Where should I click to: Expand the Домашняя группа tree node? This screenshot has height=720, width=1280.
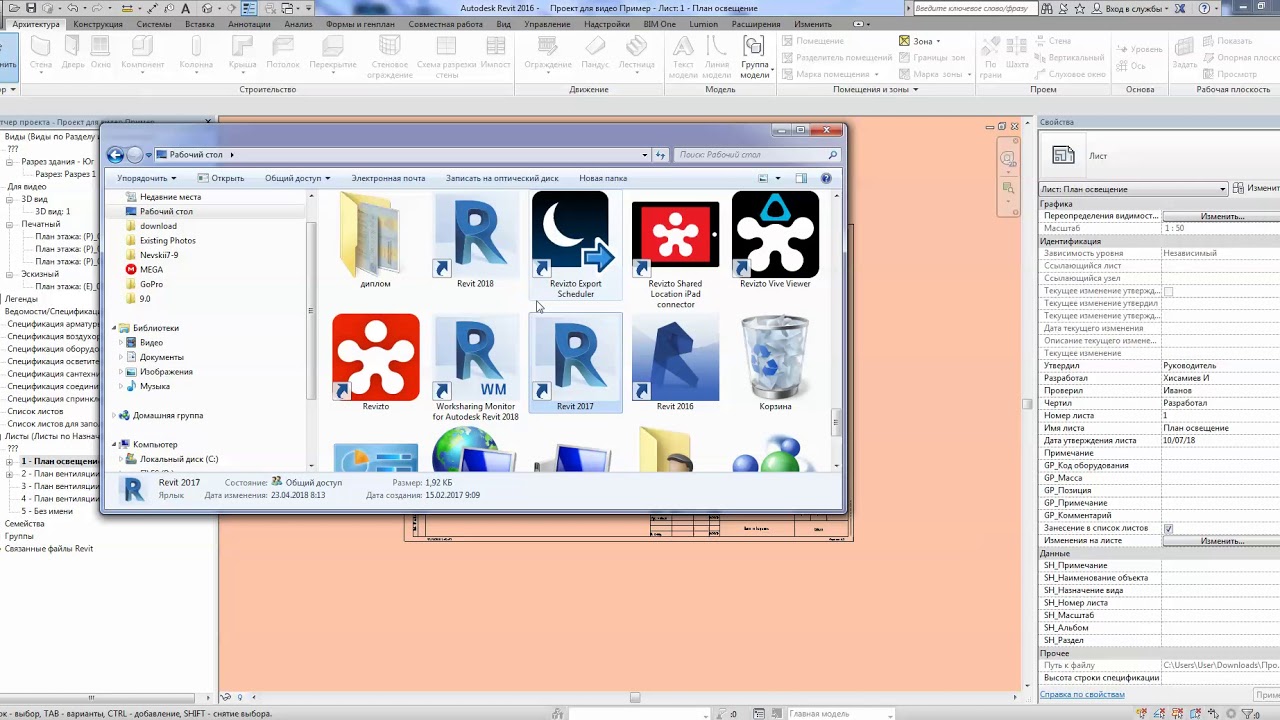coord(113,415)
